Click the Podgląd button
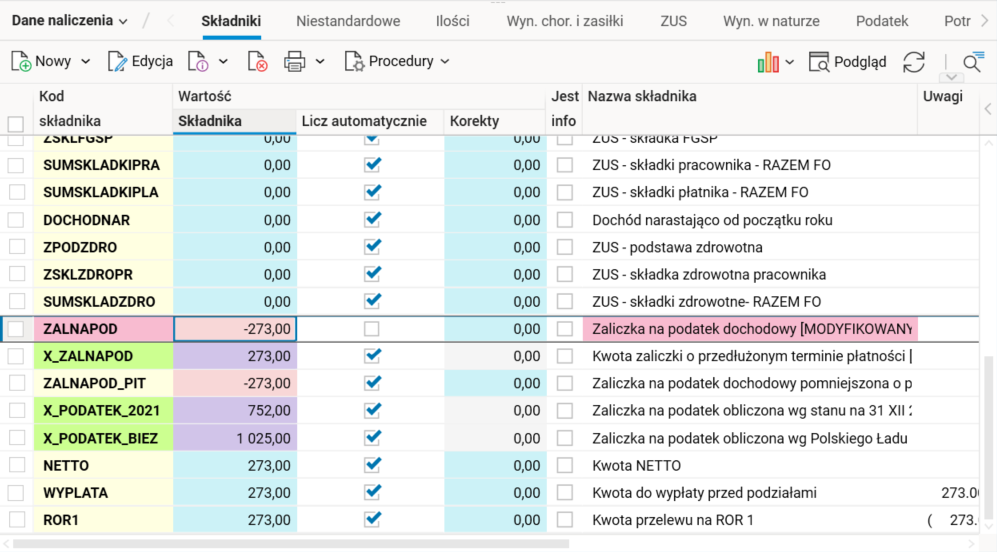The image size is (997, 552). pyautogui.click(x=848, y=62)
